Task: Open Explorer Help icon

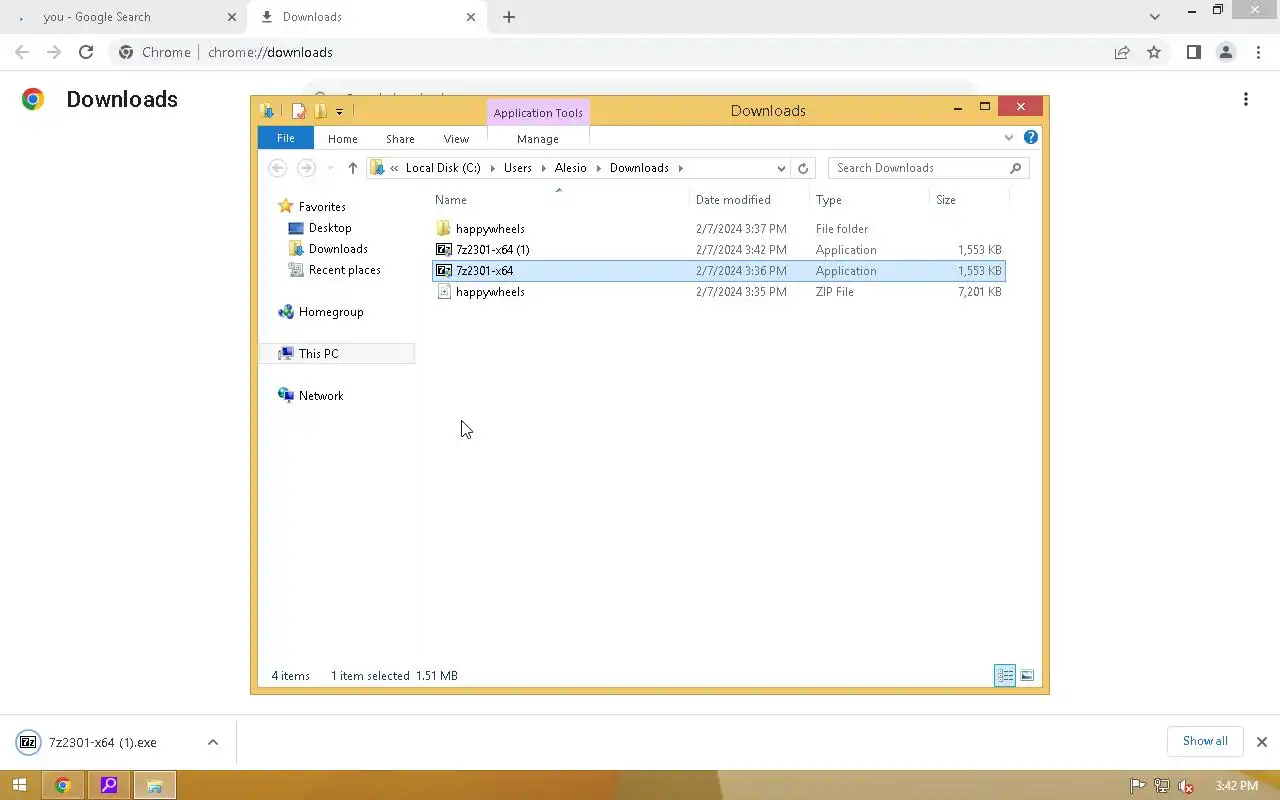Action: [x=1031, y=138]
